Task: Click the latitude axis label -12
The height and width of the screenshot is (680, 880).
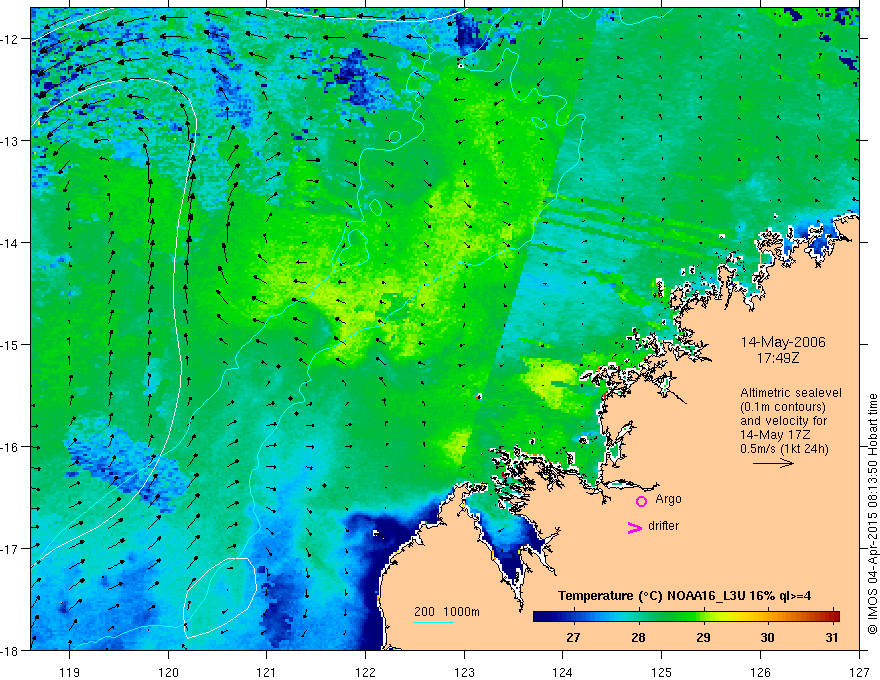Action: point(10,39)
